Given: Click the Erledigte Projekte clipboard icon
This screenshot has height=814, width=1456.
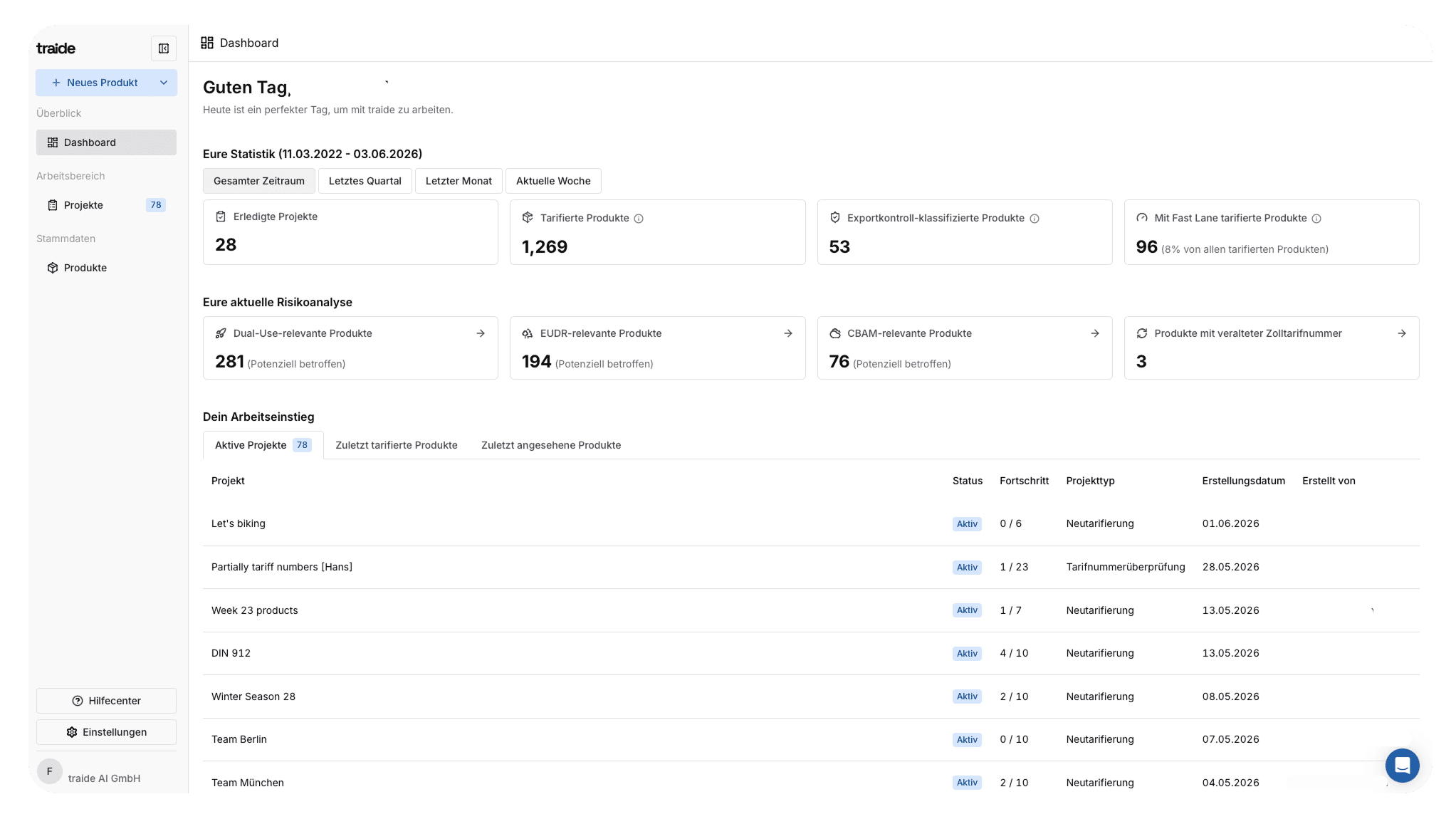Looking at the screenshot, I should [221, 216].
